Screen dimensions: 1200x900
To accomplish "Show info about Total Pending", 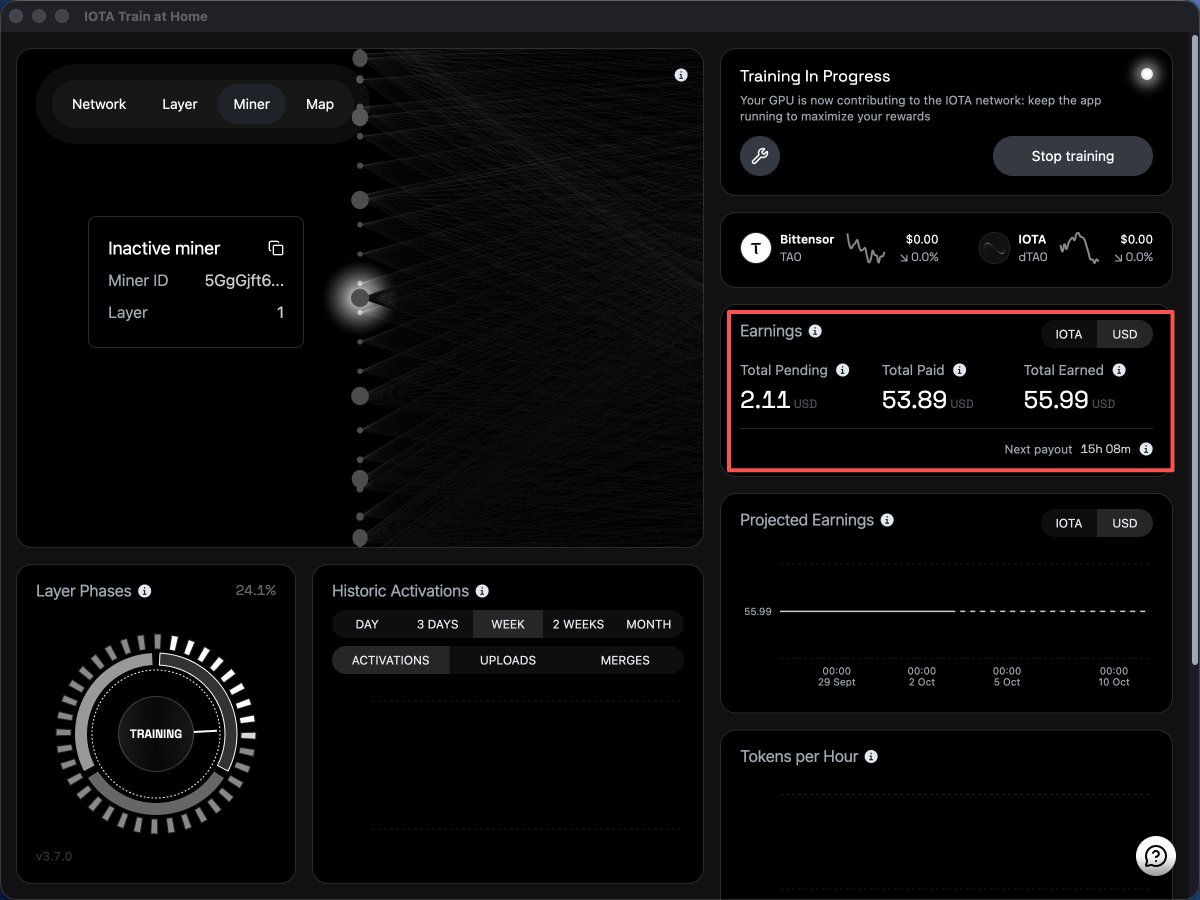I will (x=842, y=370).
